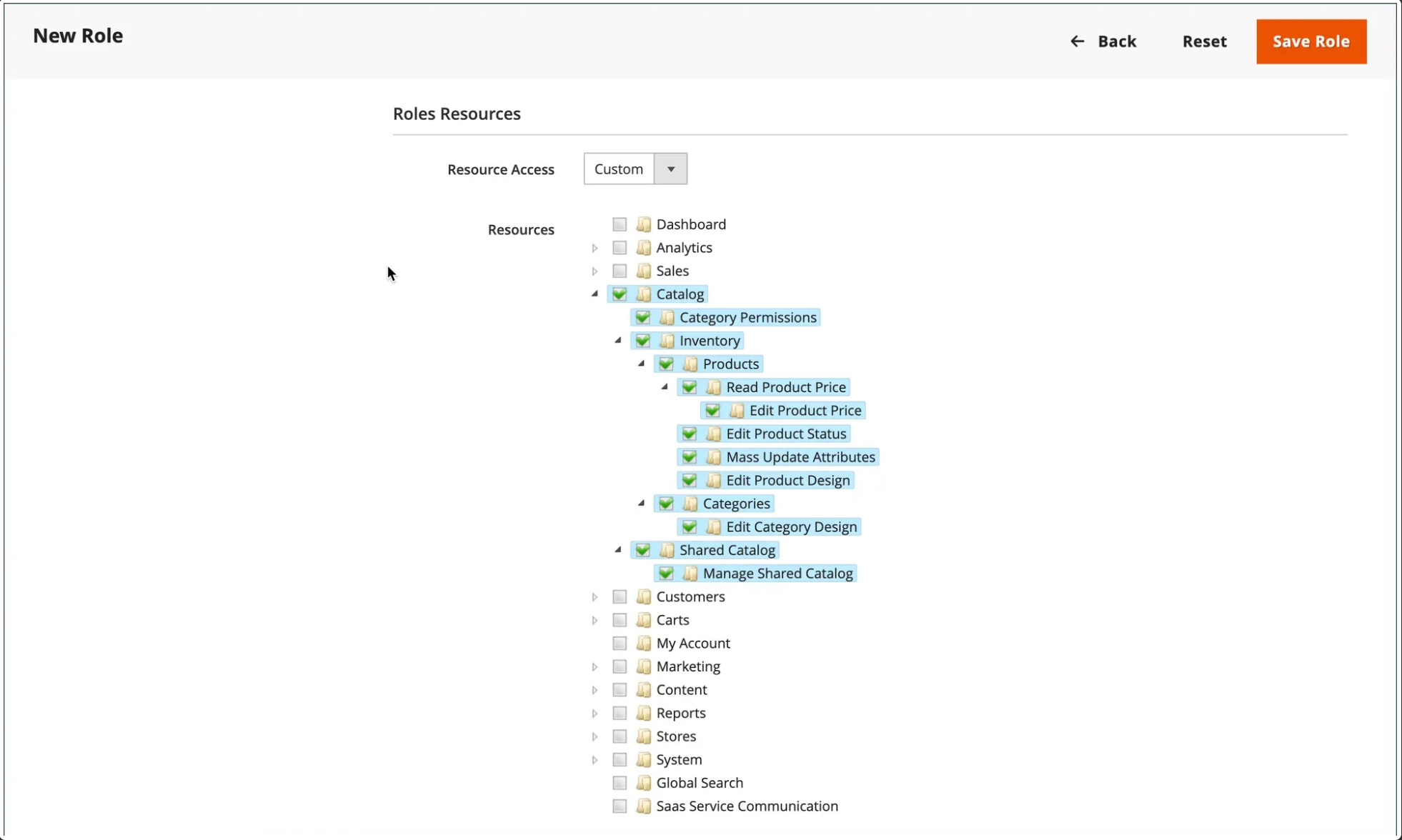Uncheck the Inventory checkbox
Image resolution: width=1402 pixels, height=840 pixels.
point(643,341)
